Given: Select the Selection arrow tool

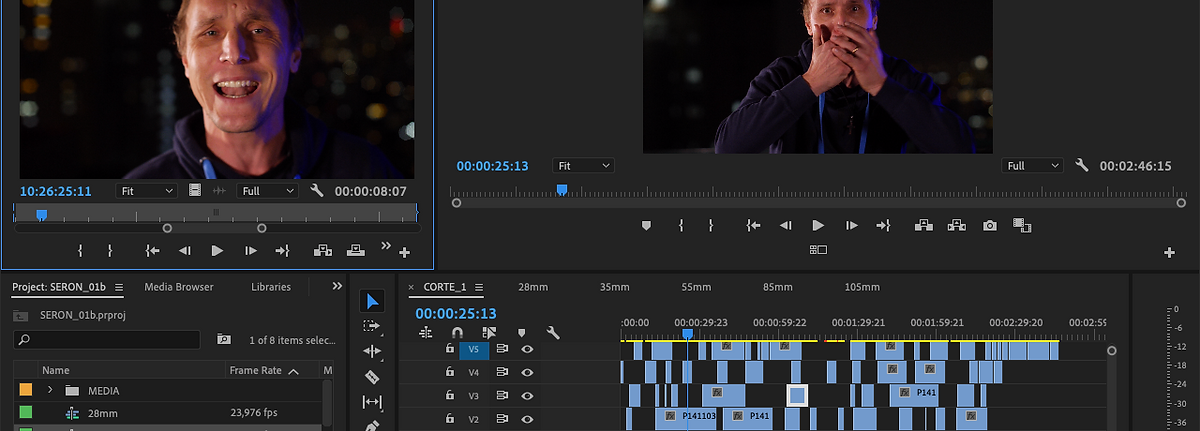Looking at the screenshot, I should 372,301.
